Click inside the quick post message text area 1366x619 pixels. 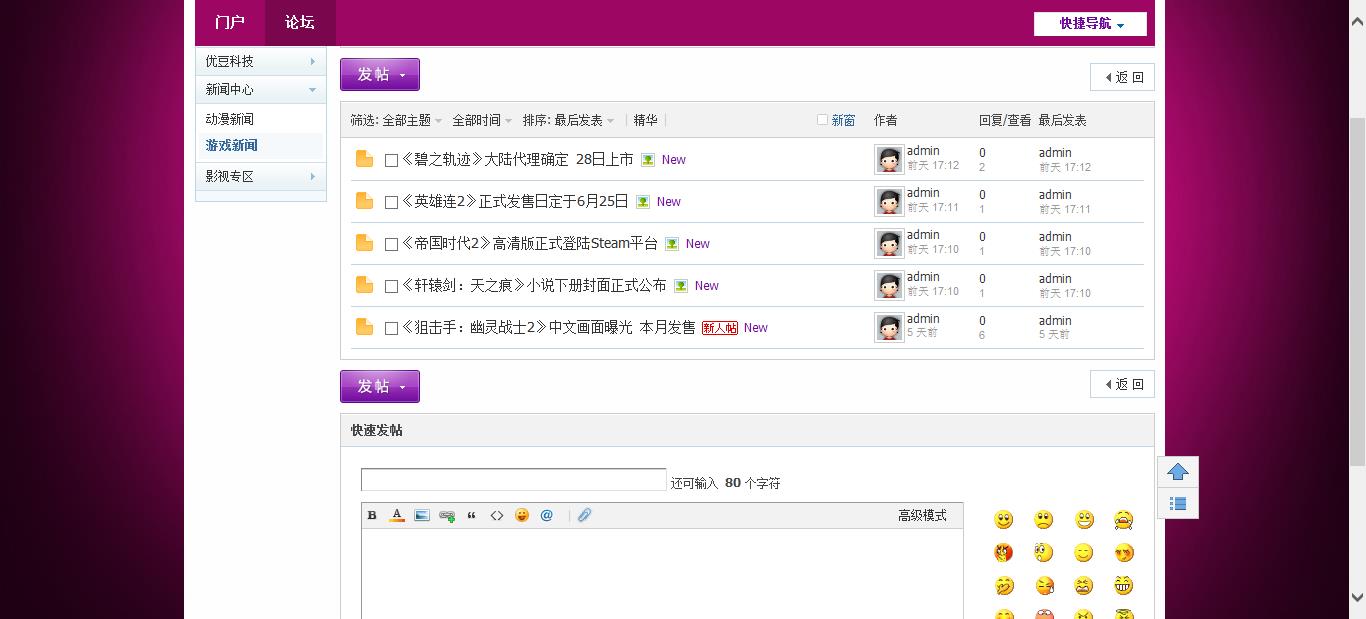tap(662, 574)
